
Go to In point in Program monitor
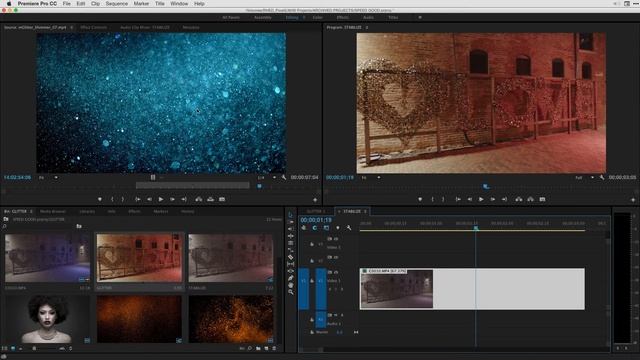click(458, 199)
